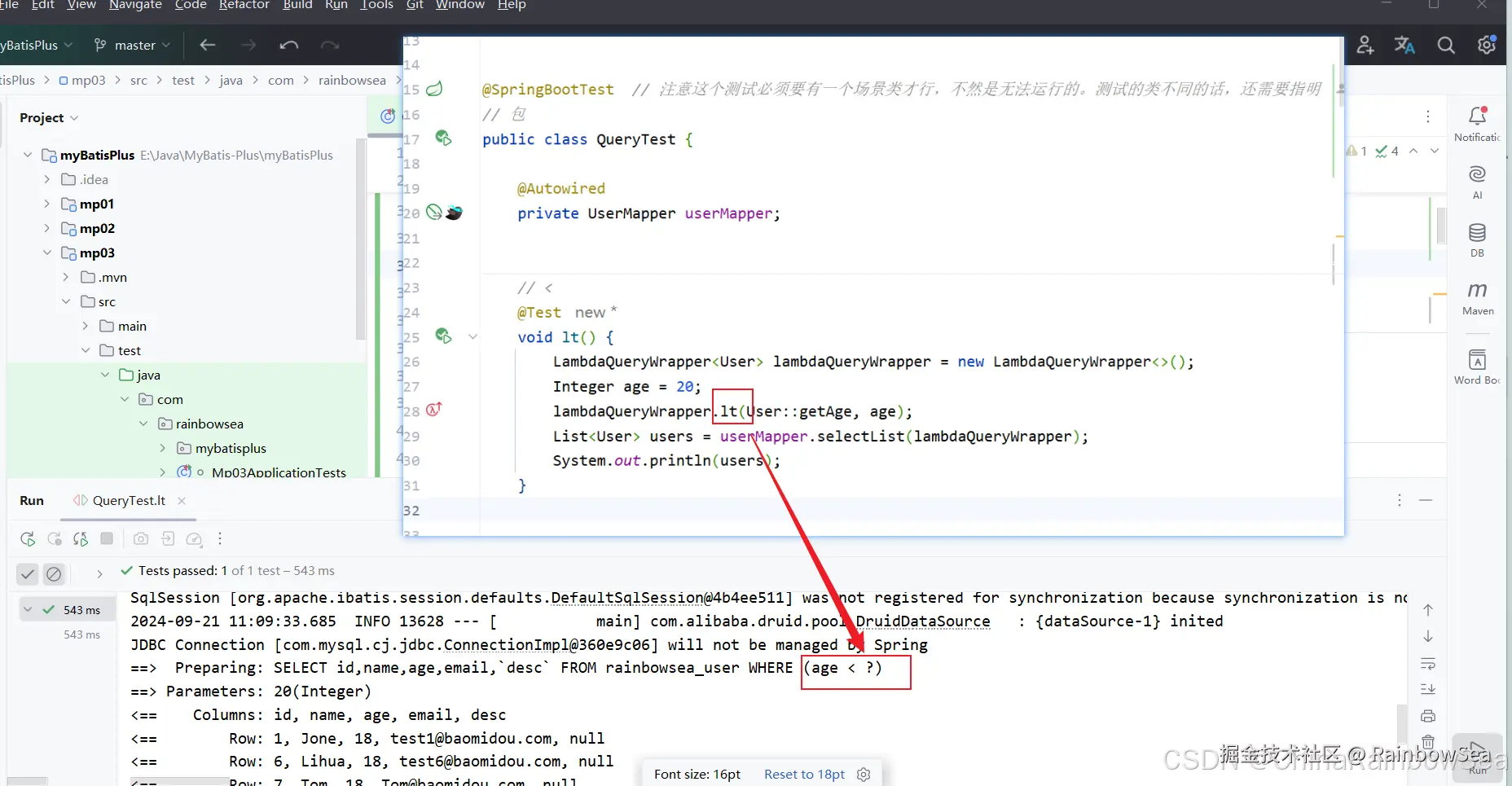The image size is (1512, 786).
Task: Open the Word Book tool window
Action: tap(1477, 367)
